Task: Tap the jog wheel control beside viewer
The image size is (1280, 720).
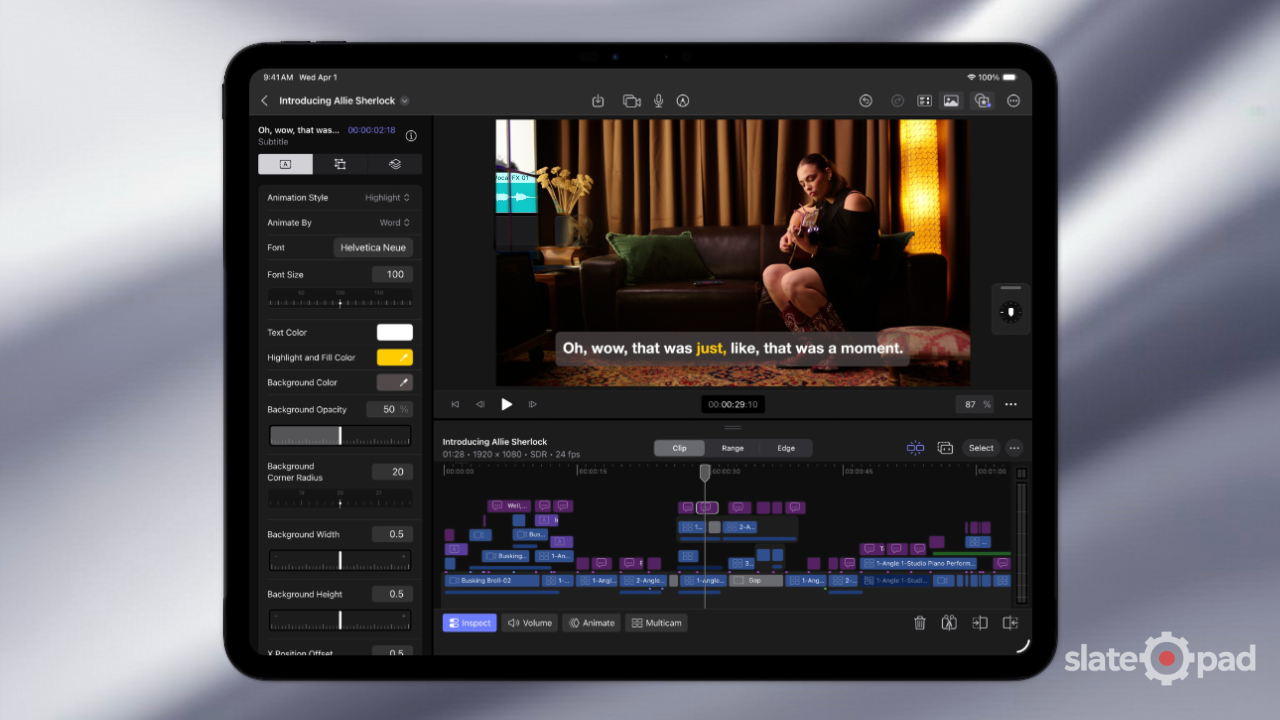Action: pos(1011,313)
